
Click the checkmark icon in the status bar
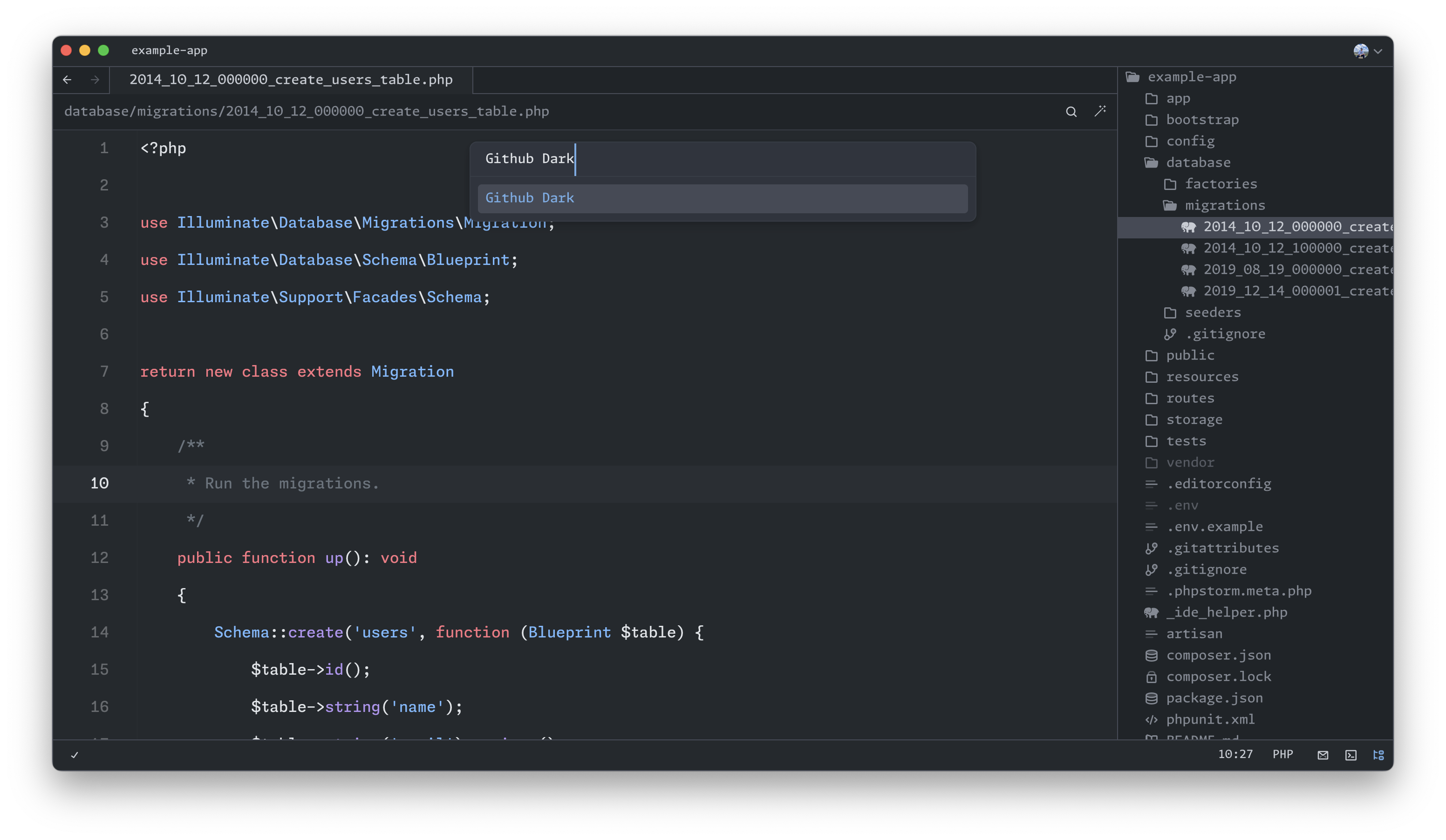pyautogui.click(x=75, y=755)
